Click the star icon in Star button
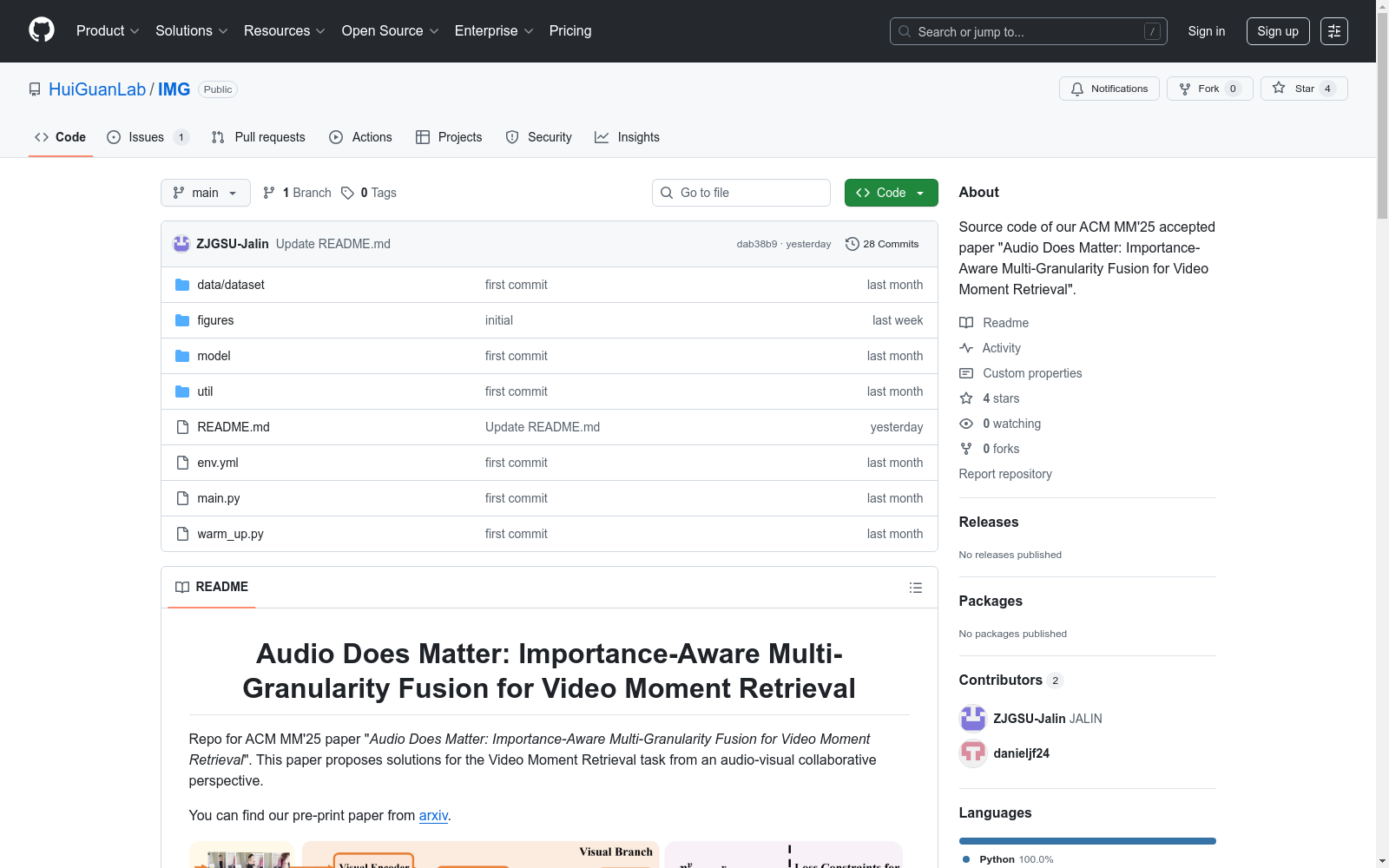This screenshot has width=1389, height=868. (1279, 88)
